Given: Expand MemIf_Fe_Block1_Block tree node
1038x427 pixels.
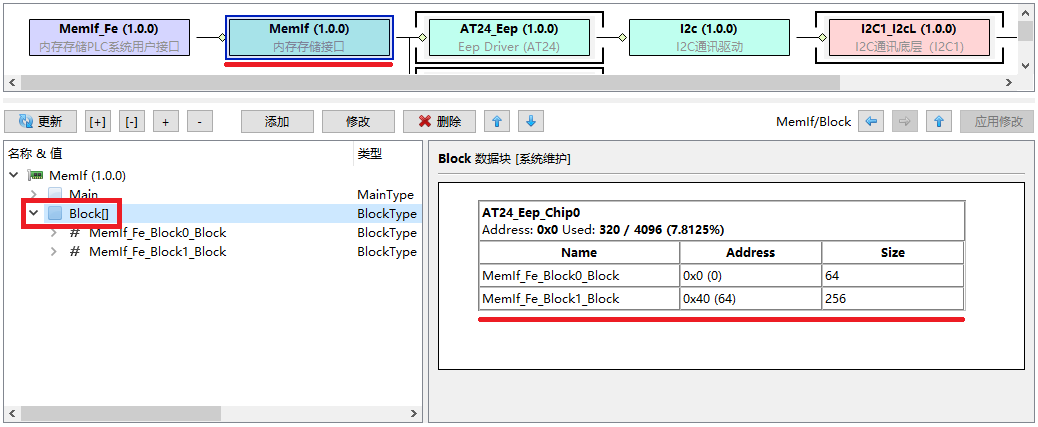Looking at the screenshot, I should (53, 252).
